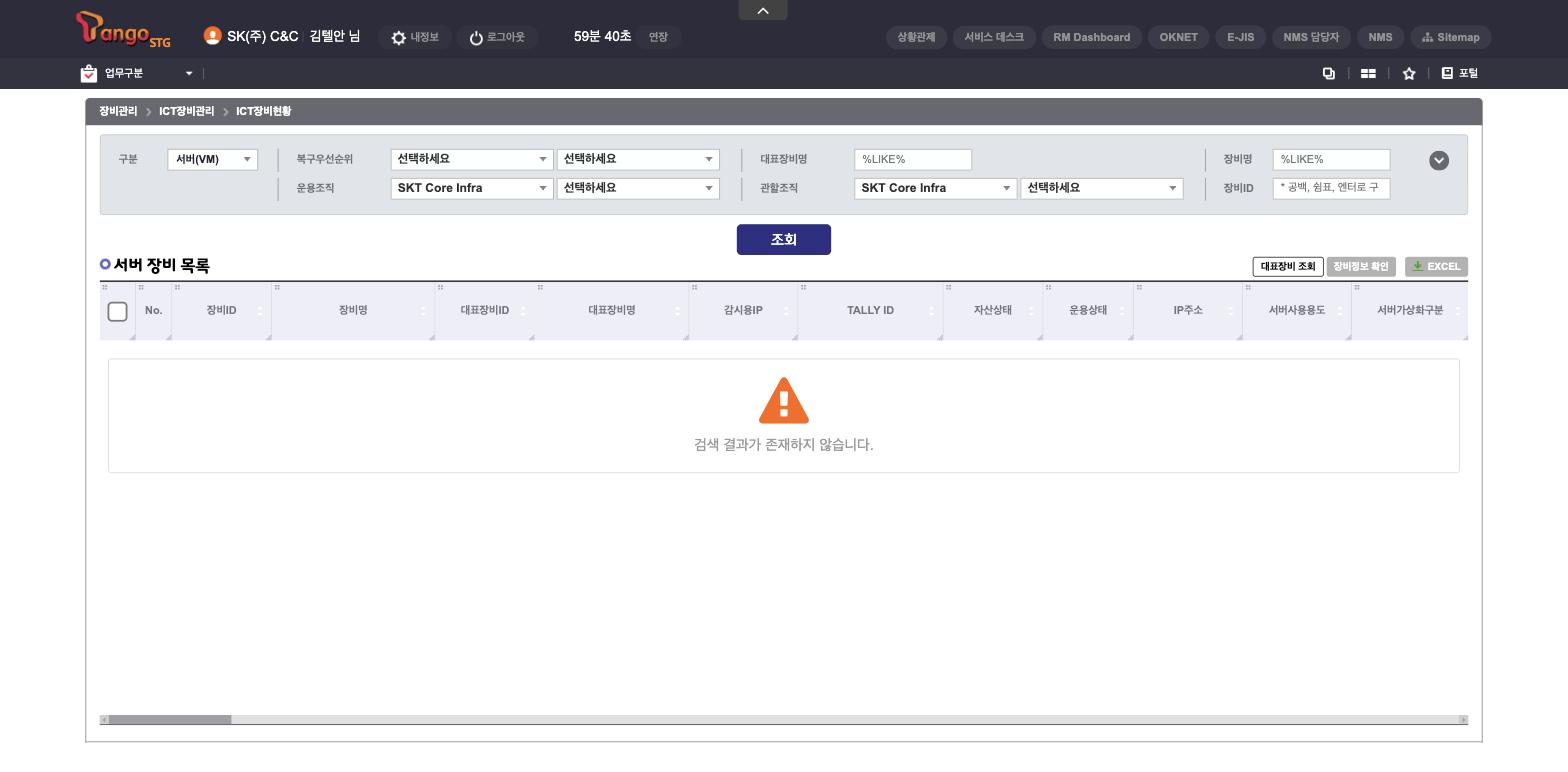
Task: Click the 장비ID input field
Action: pos(1331,187)
